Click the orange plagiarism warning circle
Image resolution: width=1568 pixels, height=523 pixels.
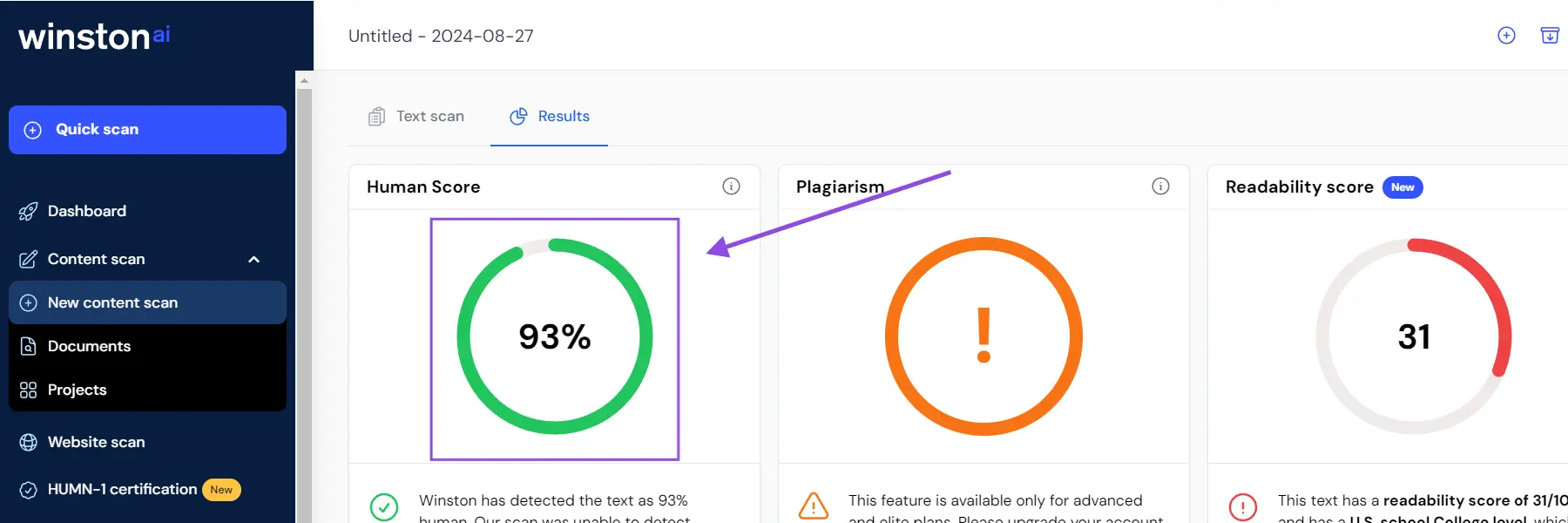click(983, 336)
